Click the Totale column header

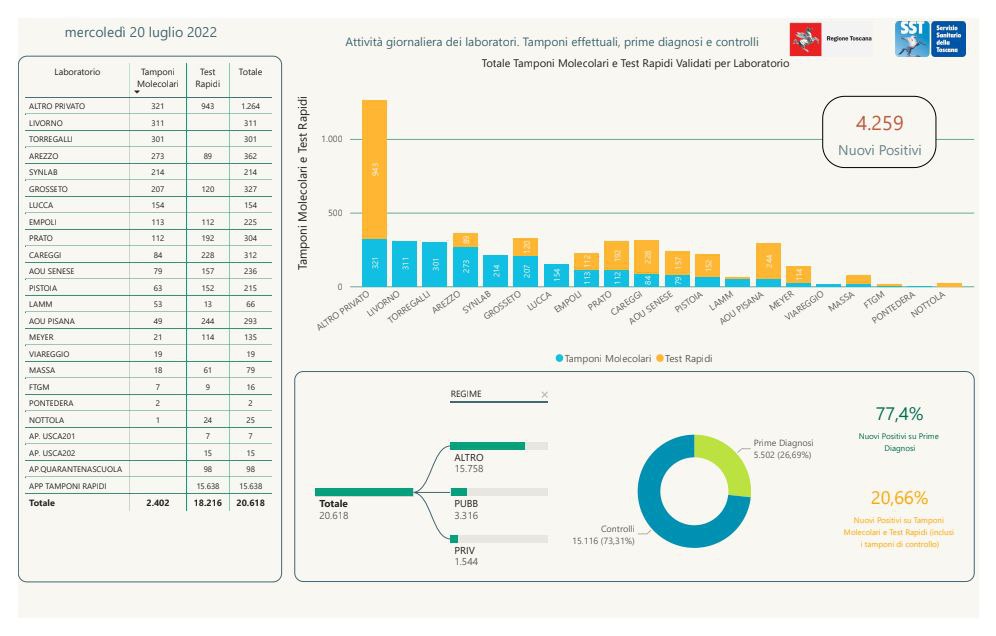click(x=250, y=72)
